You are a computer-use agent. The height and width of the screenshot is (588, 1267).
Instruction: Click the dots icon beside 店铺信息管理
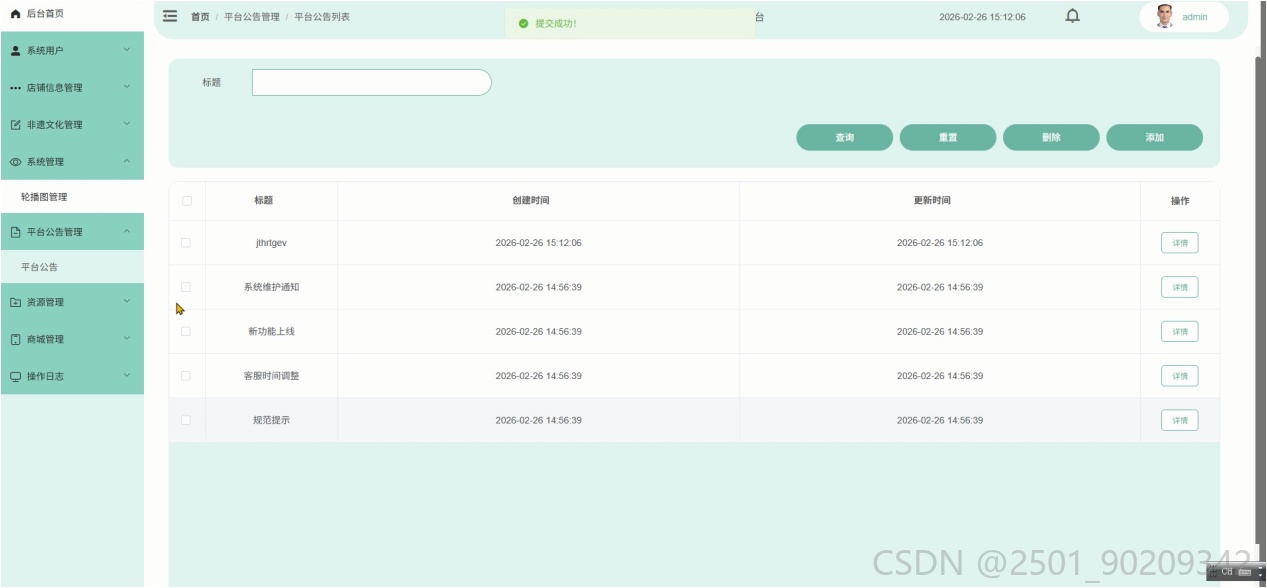pyautogui.click(x=15, y=88)
